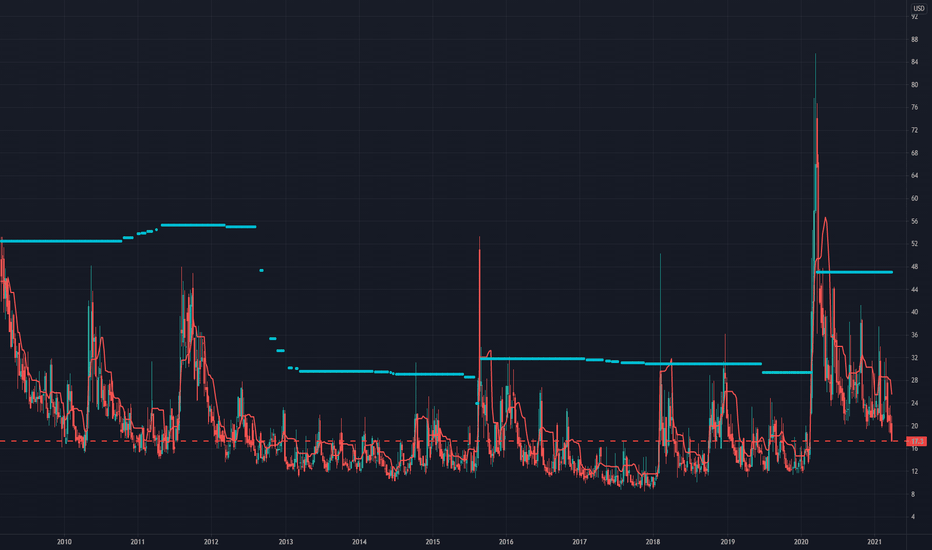Viewport: 932px width, 550px height.
Task: Click the 36 value on the price axis
Action: 914,335
